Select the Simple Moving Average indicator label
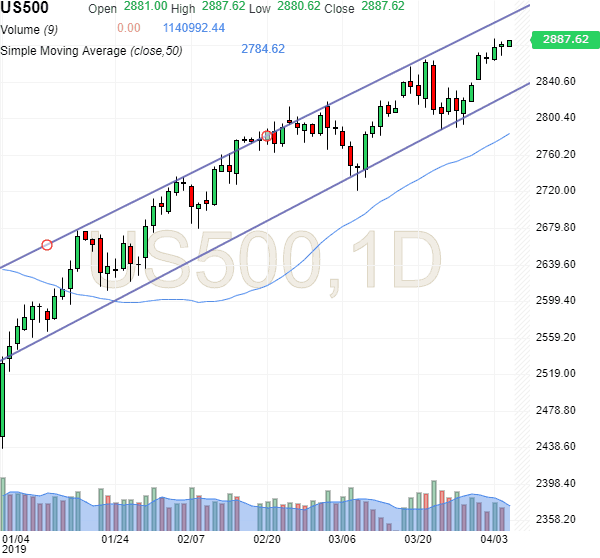600x558 pixels. tap(91, 49)
